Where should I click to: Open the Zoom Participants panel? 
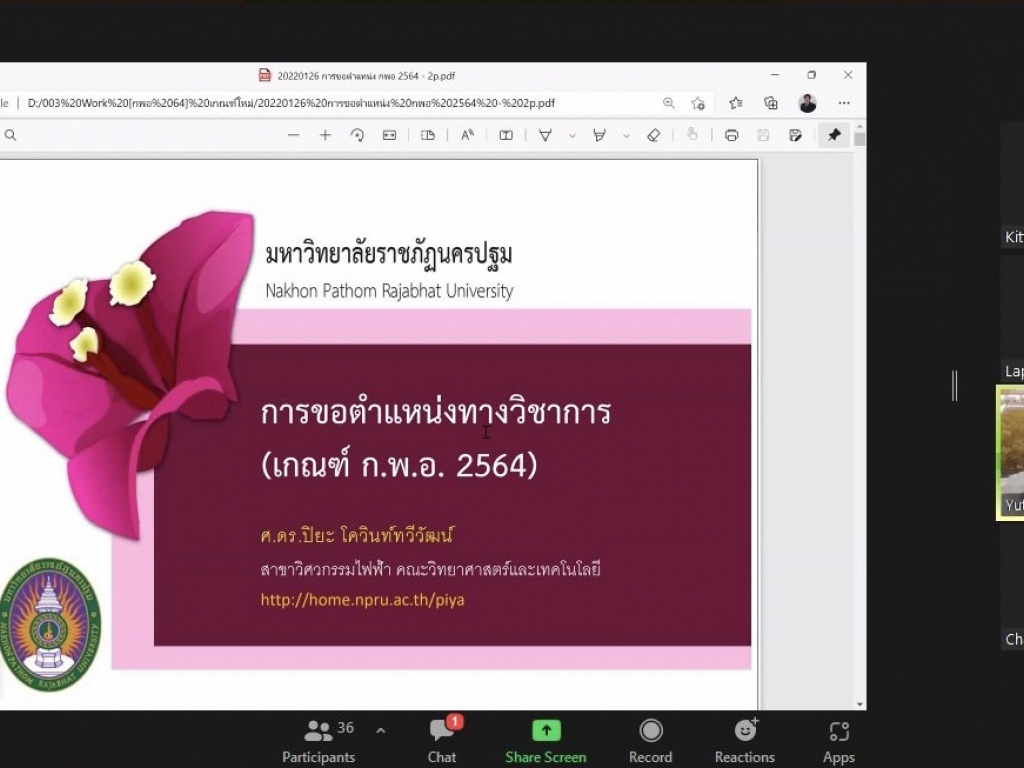pyautogui.click(x=318, y=741)
